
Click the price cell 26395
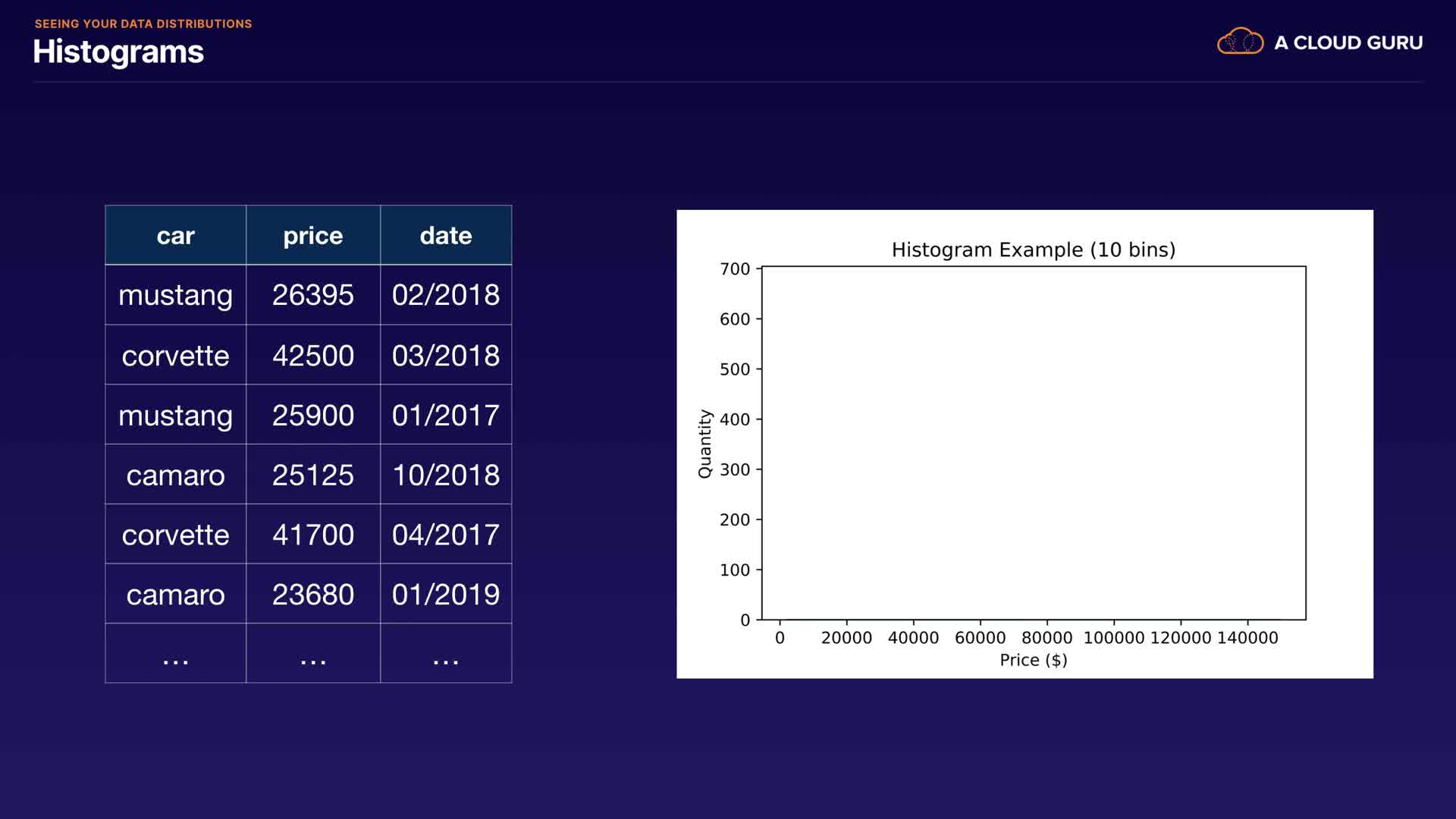point(312,295)
